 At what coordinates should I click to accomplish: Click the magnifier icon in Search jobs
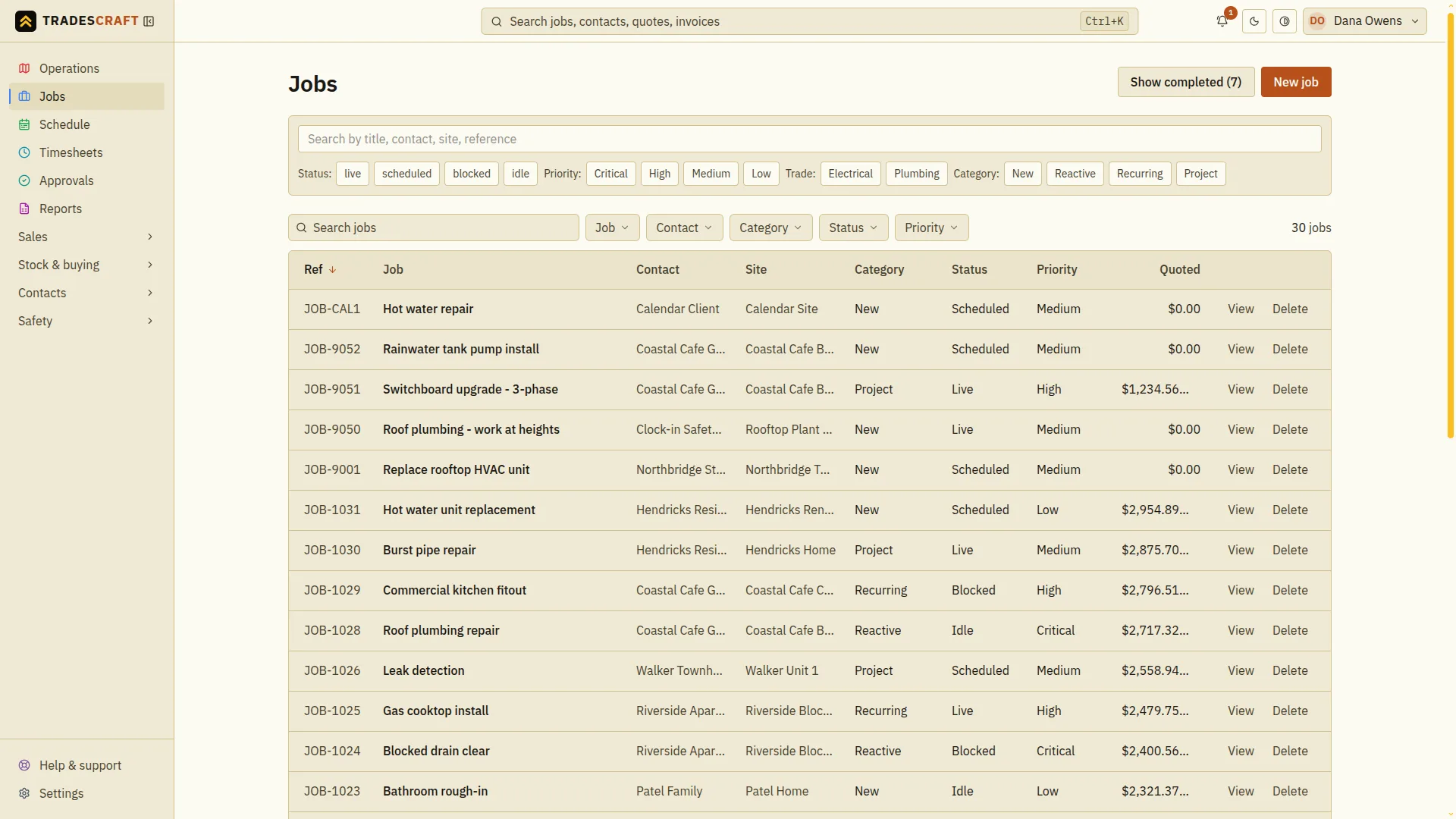tap(302, 227)
